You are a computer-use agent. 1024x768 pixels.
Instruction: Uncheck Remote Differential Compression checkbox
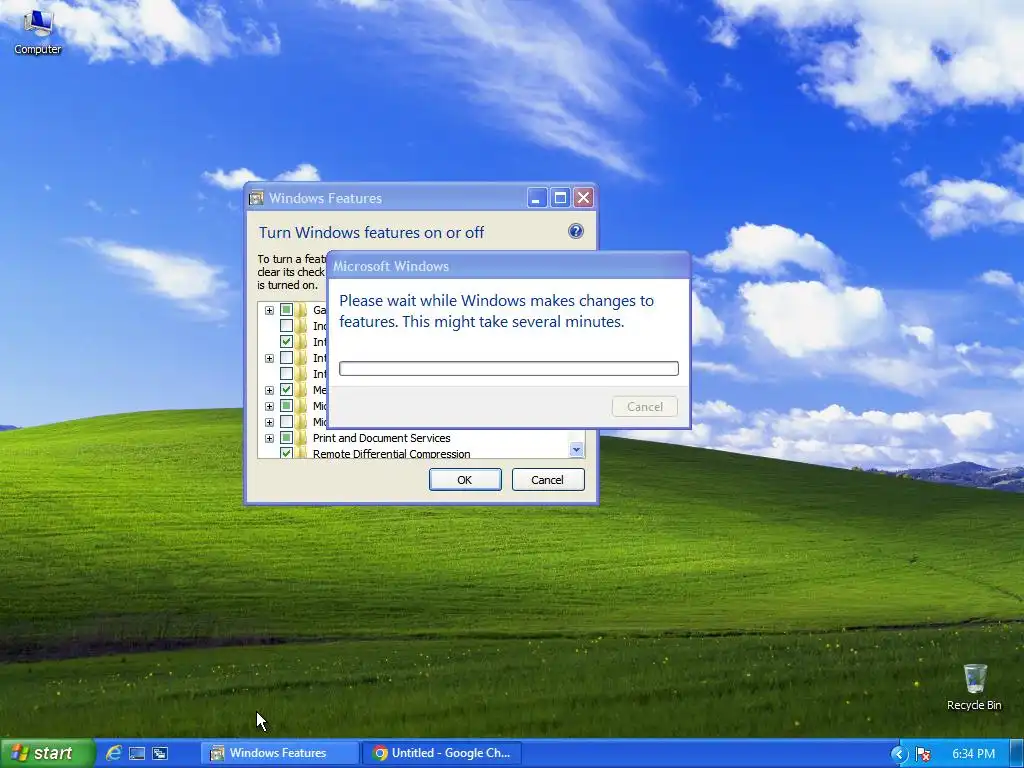(286, 453)
